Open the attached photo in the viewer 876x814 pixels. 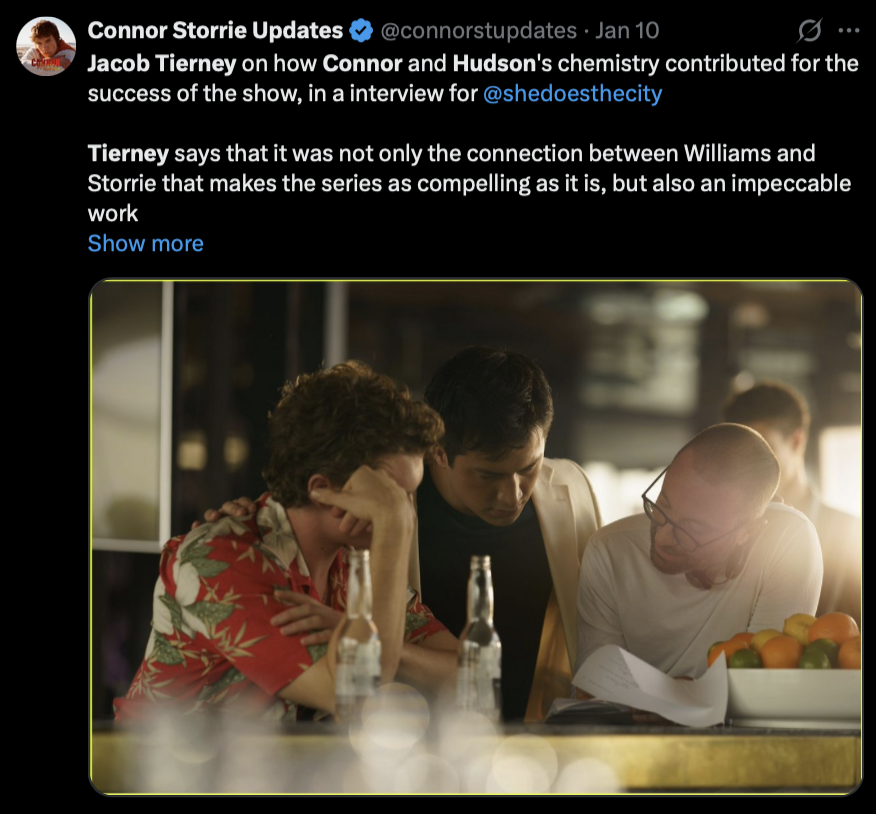(x=475, y=537)
